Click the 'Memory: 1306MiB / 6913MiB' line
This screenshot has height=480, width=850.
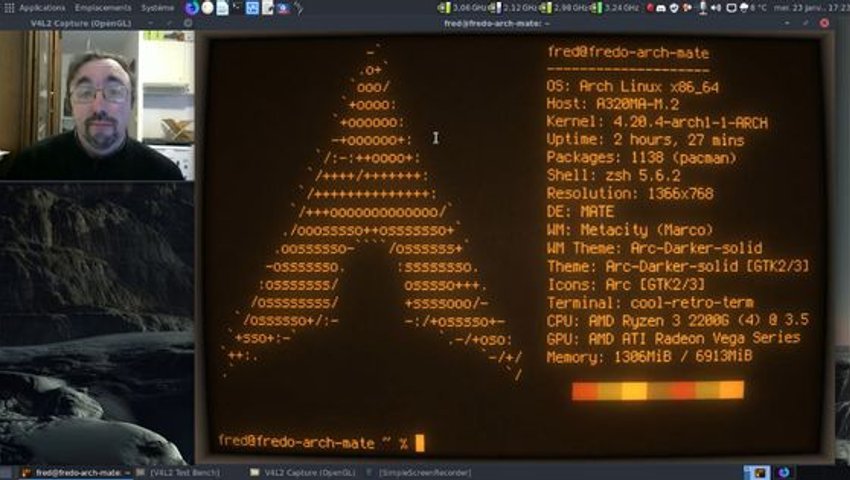coord(649,357)
